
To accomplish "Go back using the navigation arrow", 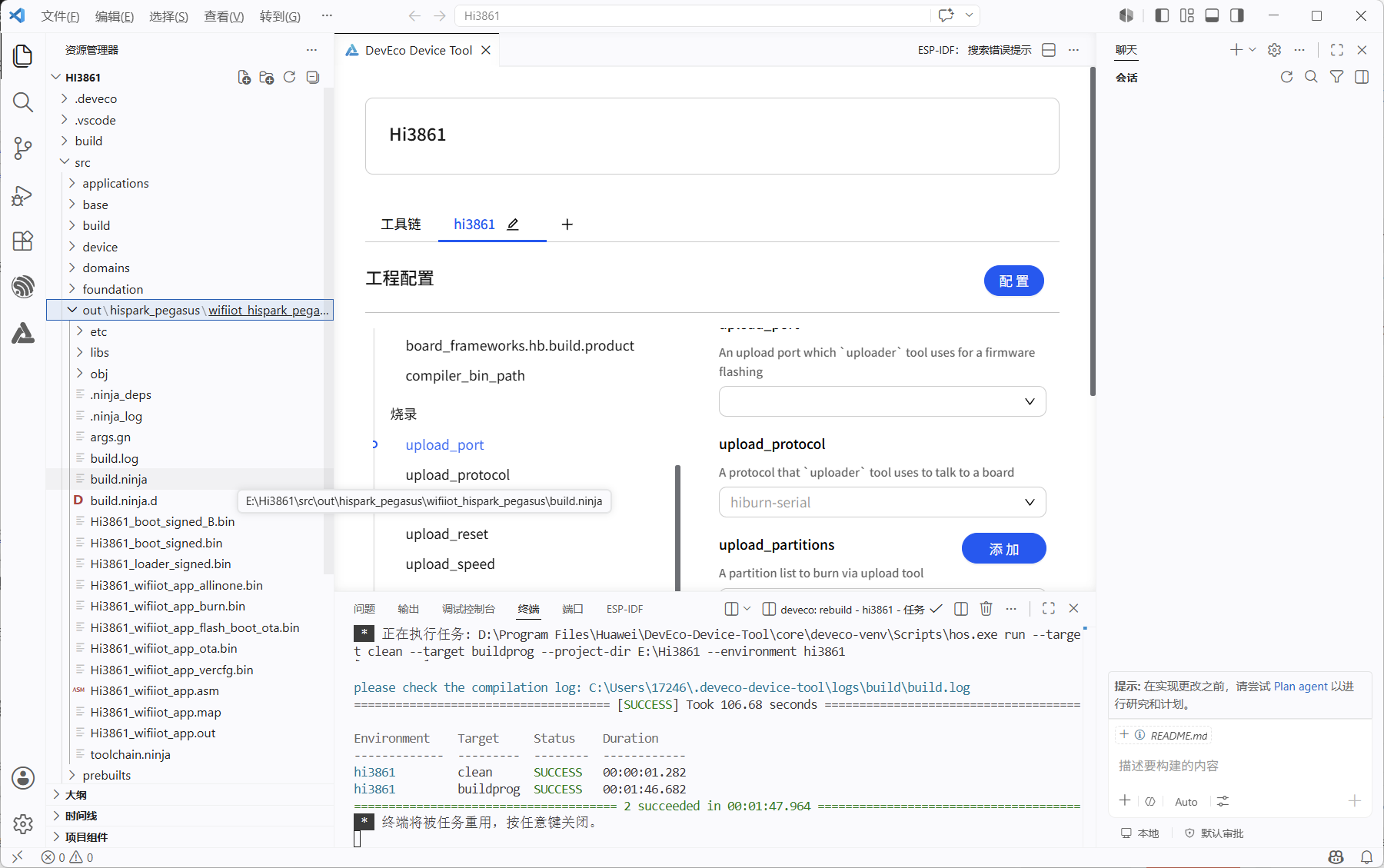I will pos(415,16).
